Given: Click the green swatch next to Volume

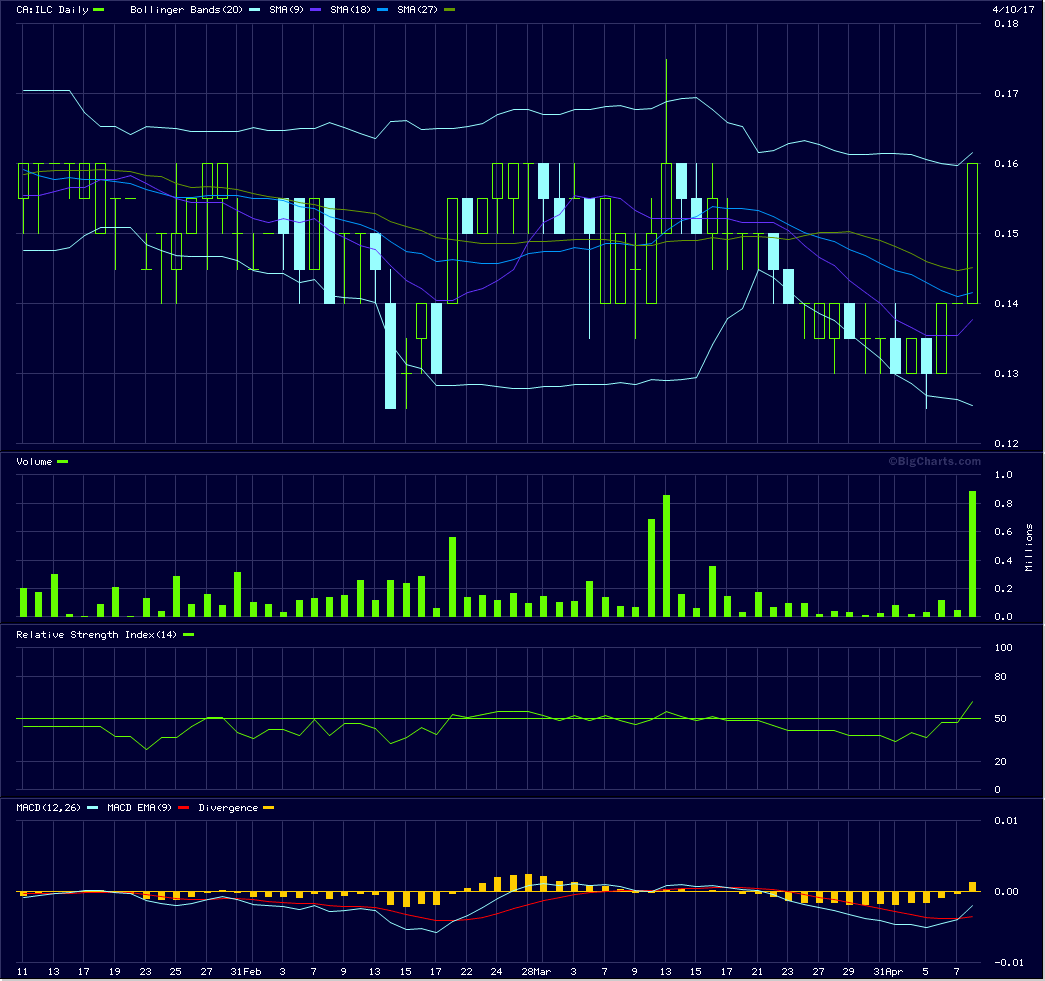Looking at the screenshot, I should pos(63,461).
